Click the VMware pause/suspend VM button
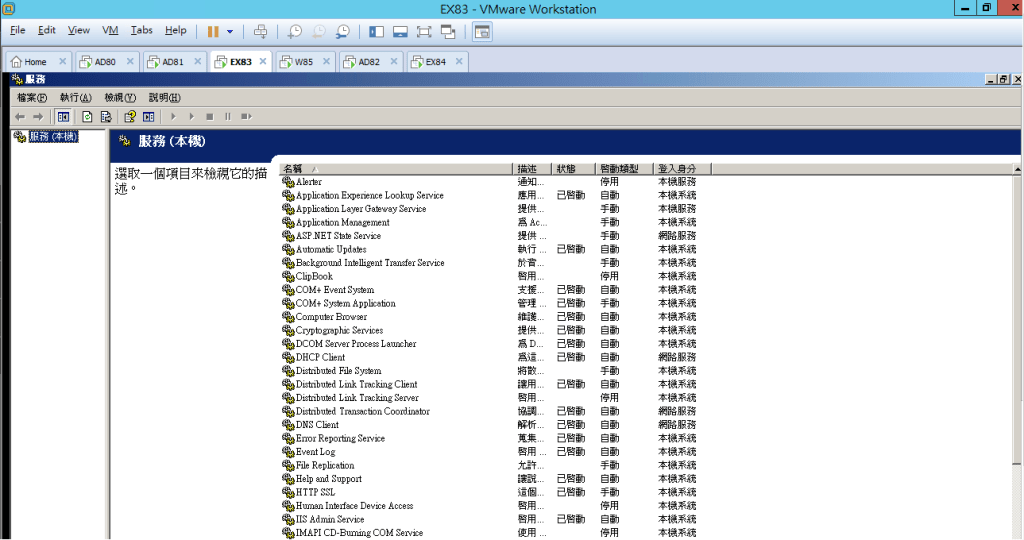The width and height of the screenshot is (1024, 540). 213,32
